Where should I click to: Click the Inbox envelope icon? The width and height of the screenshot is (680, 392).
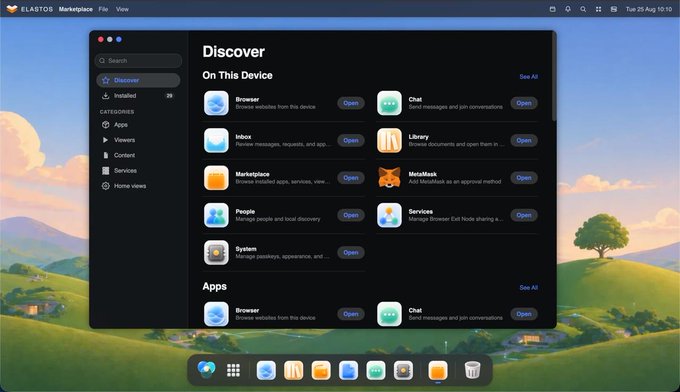216,140
